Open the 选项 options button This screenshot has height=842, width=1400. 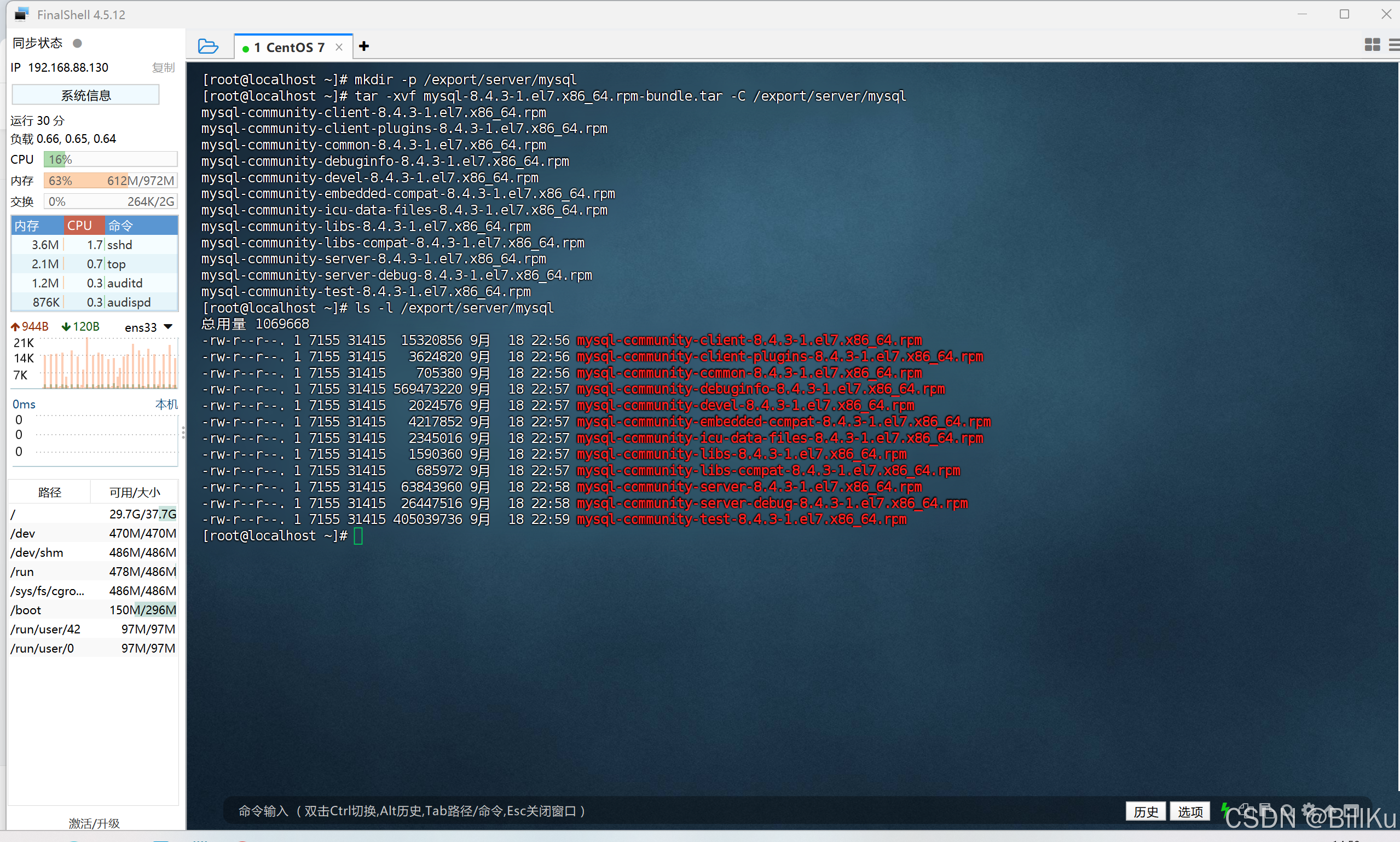pos(1190,811)
